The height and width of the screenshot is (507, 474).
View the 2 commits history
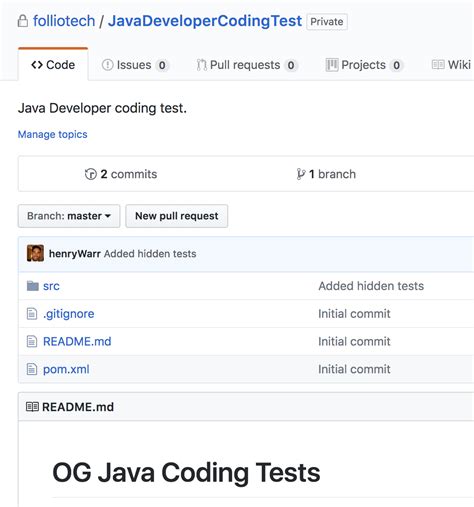121,174
